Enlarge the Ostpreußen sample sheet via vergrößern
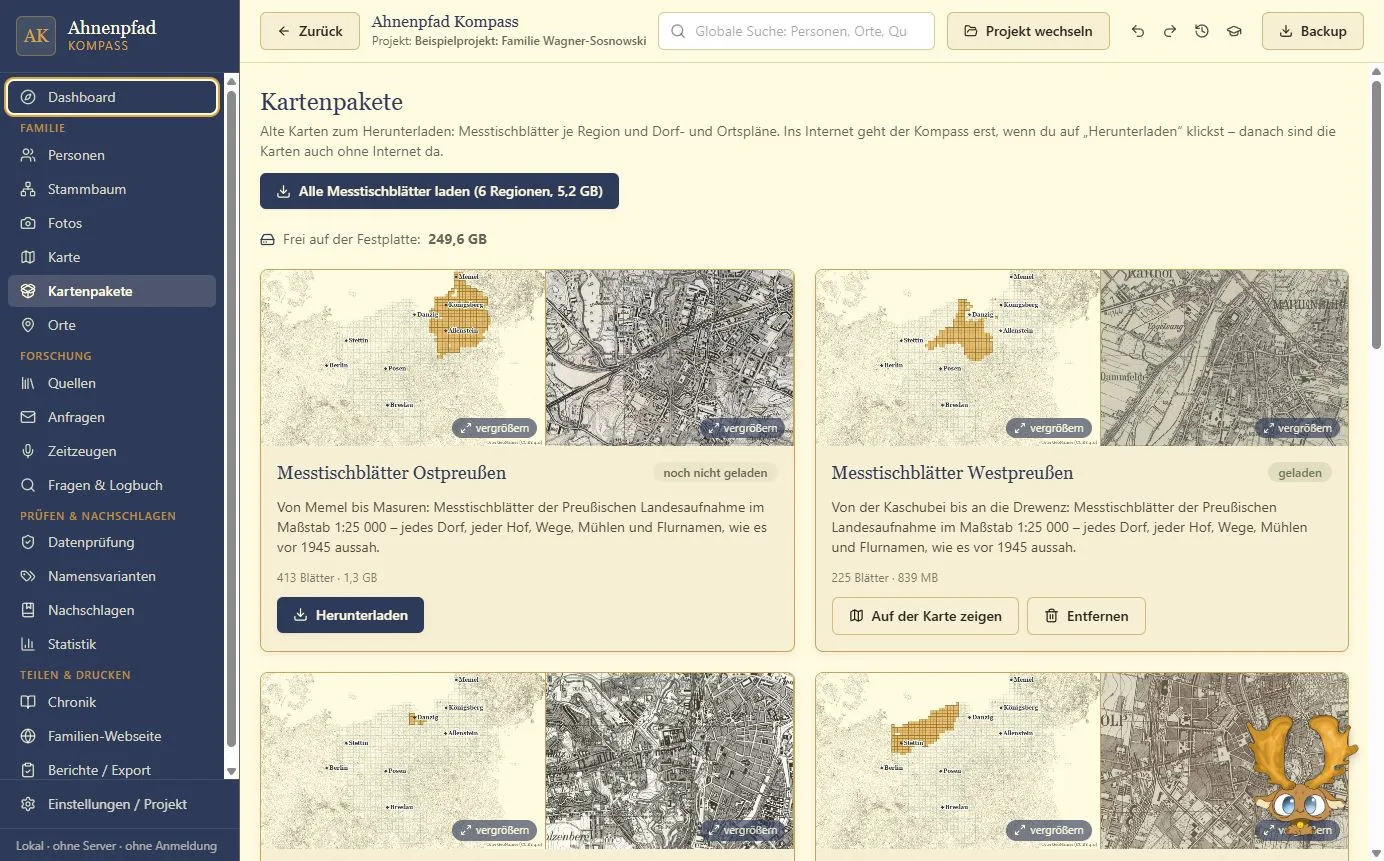Screen dimensions: 1384x861 tap(742, 428)
